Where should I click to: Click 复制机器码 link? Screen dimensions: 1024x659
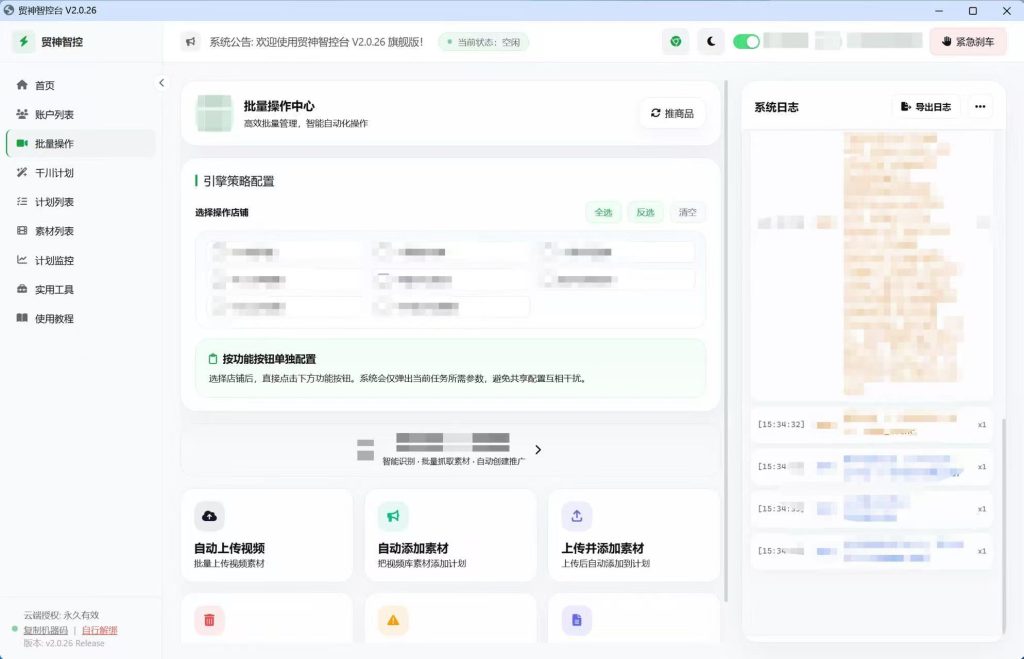46,630
